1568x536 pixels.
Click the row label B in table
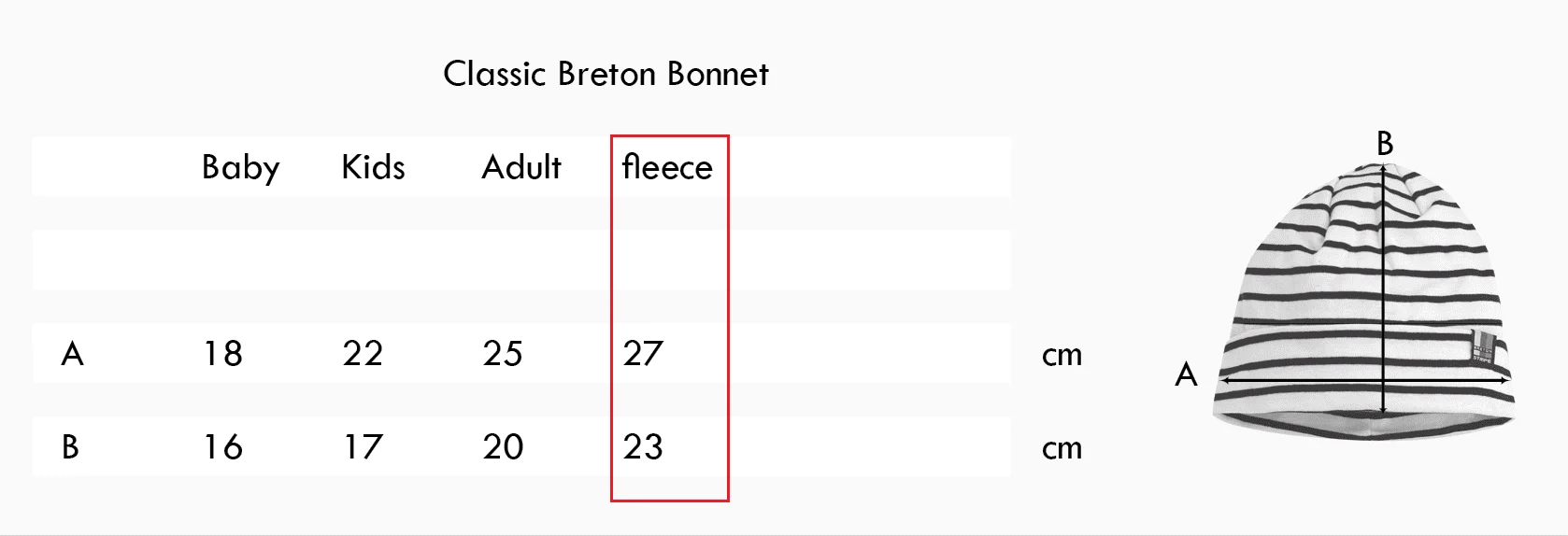pyautogui.click(x=70, y=447)
